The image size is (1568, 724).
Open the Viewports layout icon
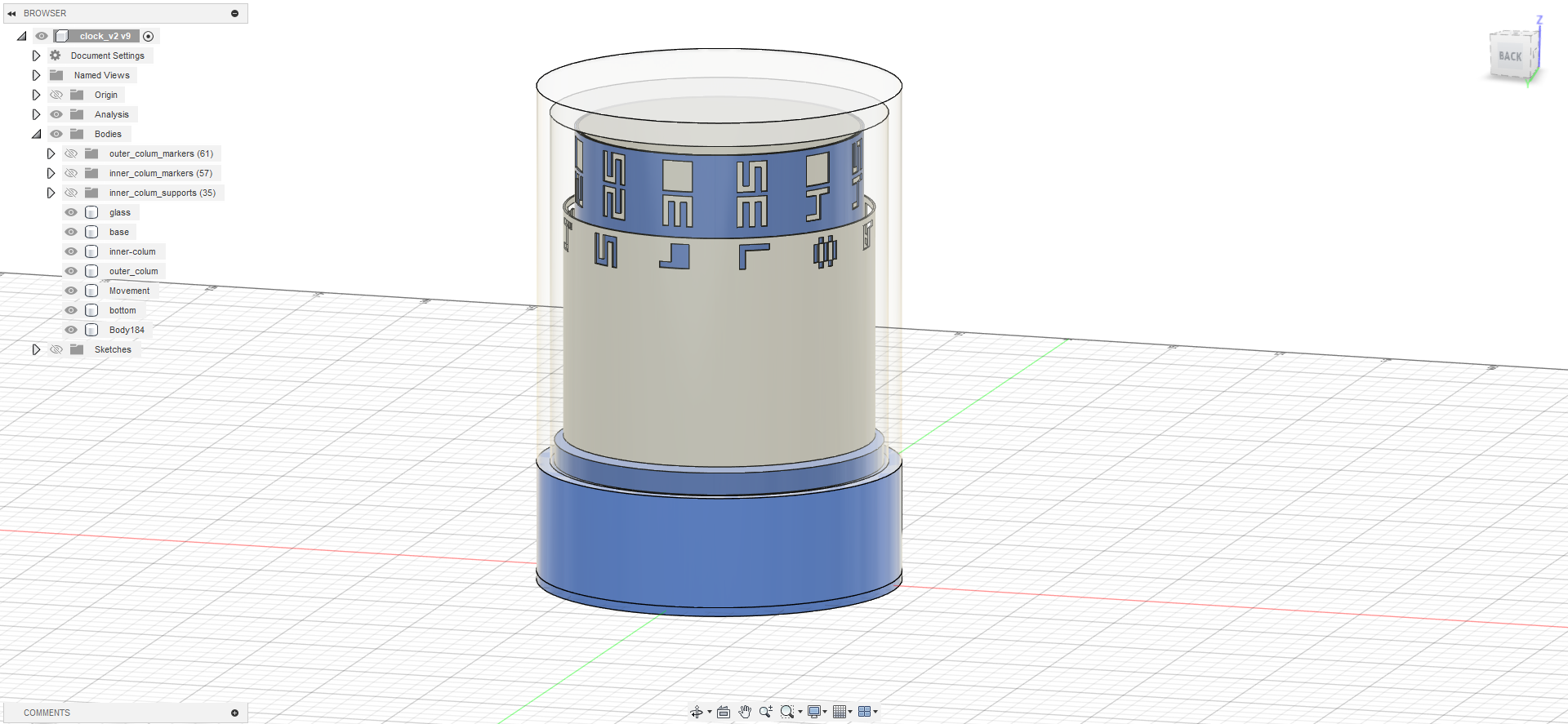pos(864,712)
